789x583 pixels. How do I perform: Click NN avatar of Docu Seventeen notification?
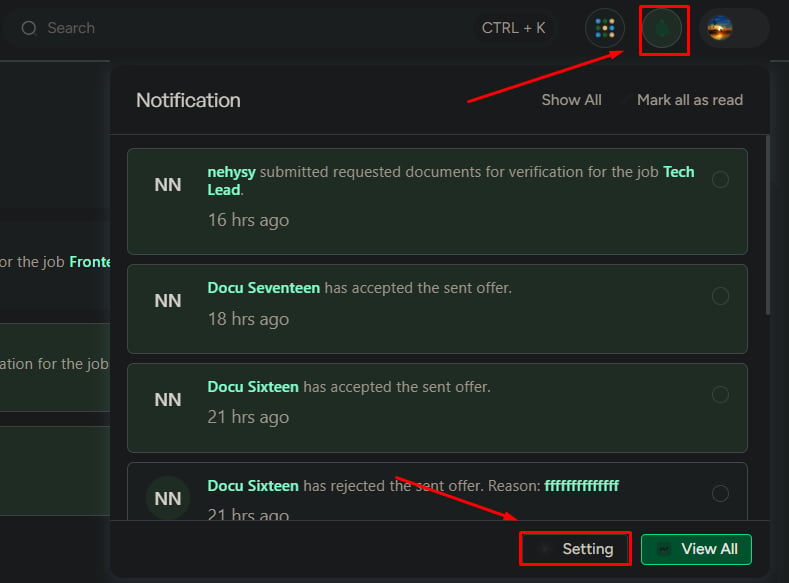click(x=168, y=301)
